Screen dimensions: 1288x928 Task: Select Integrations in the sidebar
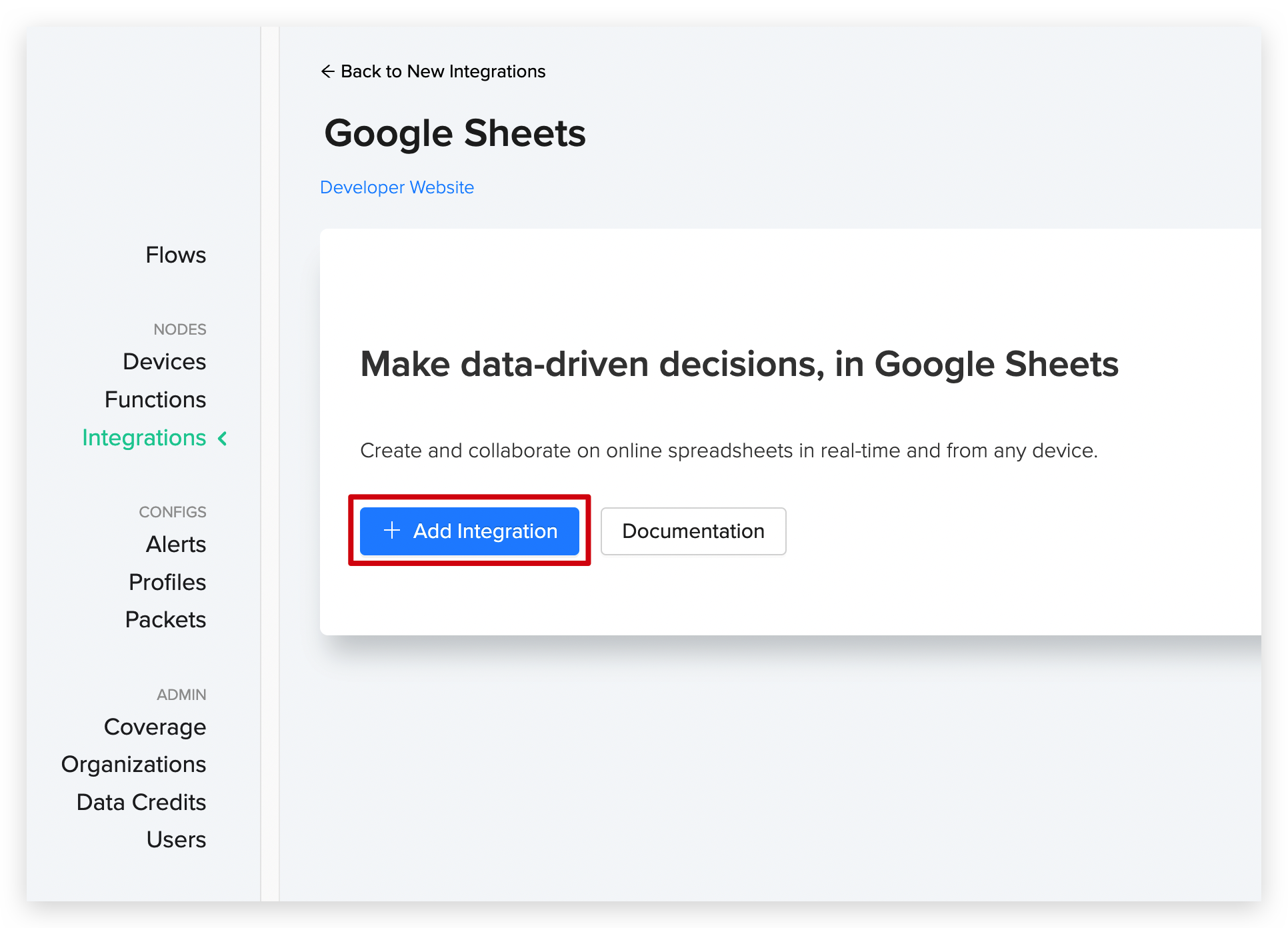pos(144,437)
